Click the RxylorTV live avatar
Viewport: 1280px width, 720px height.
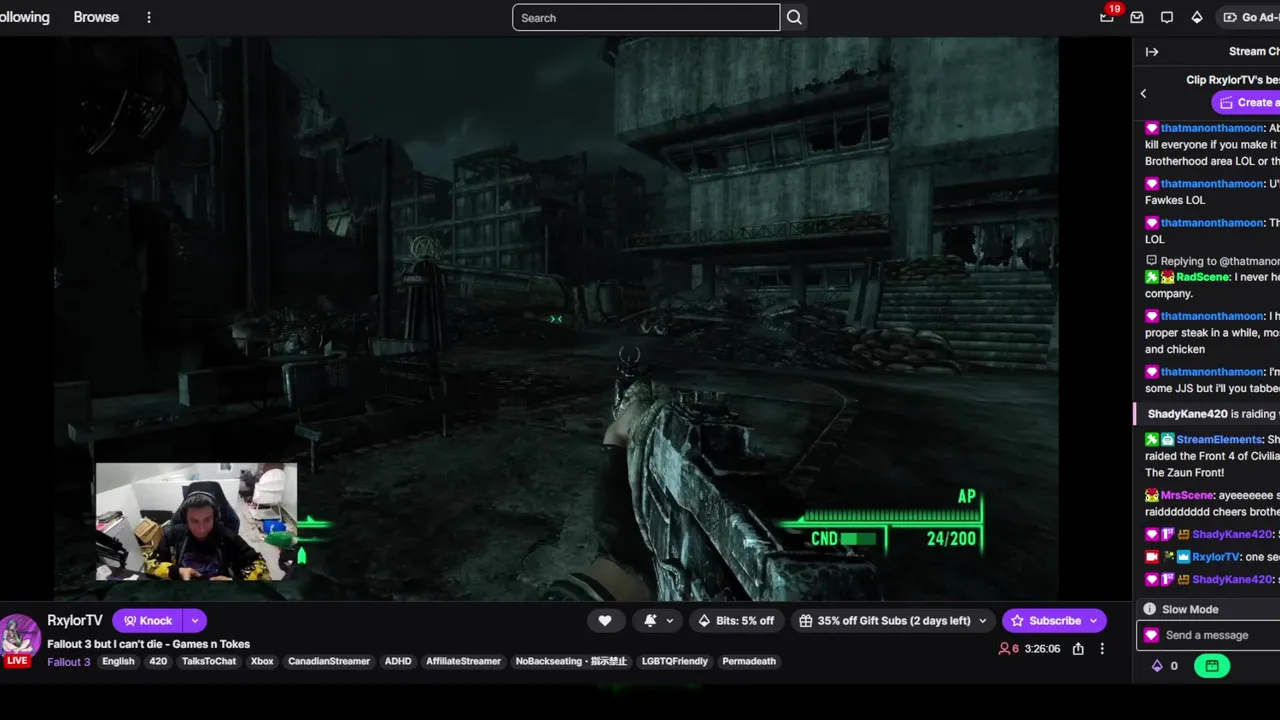pyautogui.click(x=18, y=640)
